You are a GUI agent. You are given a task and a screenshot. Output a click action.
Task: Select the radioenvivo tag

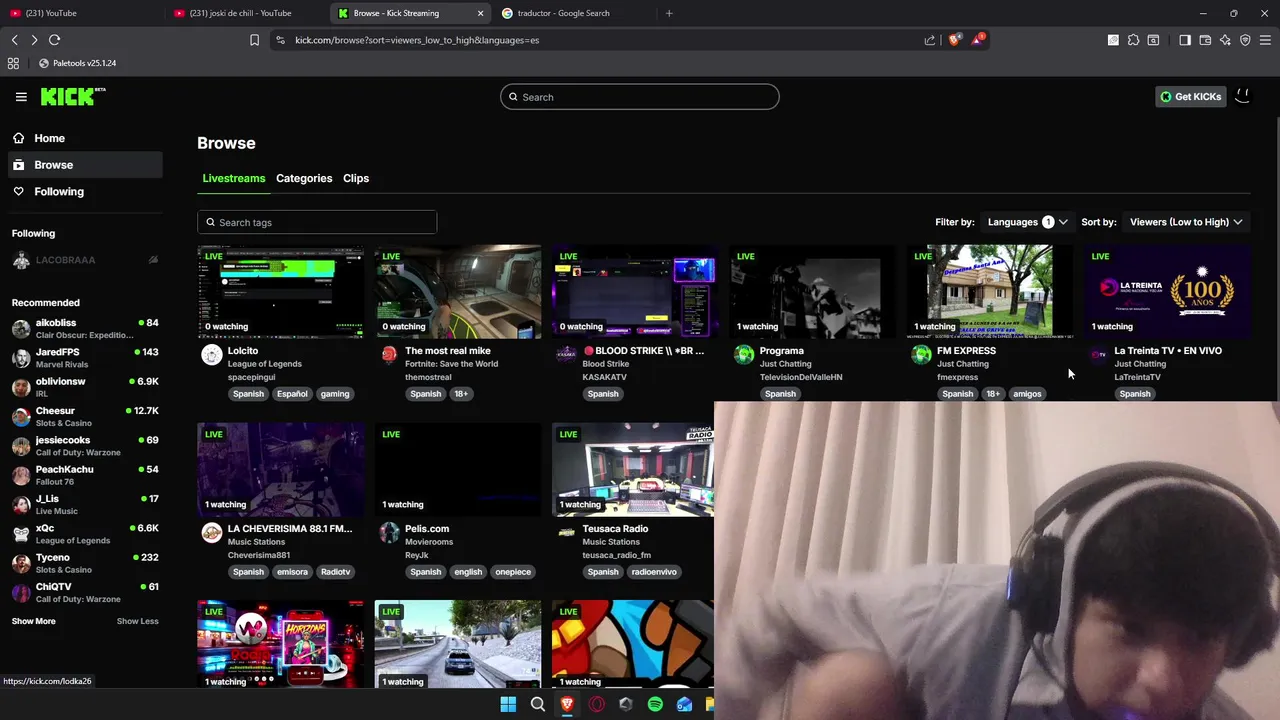(654, 572)
